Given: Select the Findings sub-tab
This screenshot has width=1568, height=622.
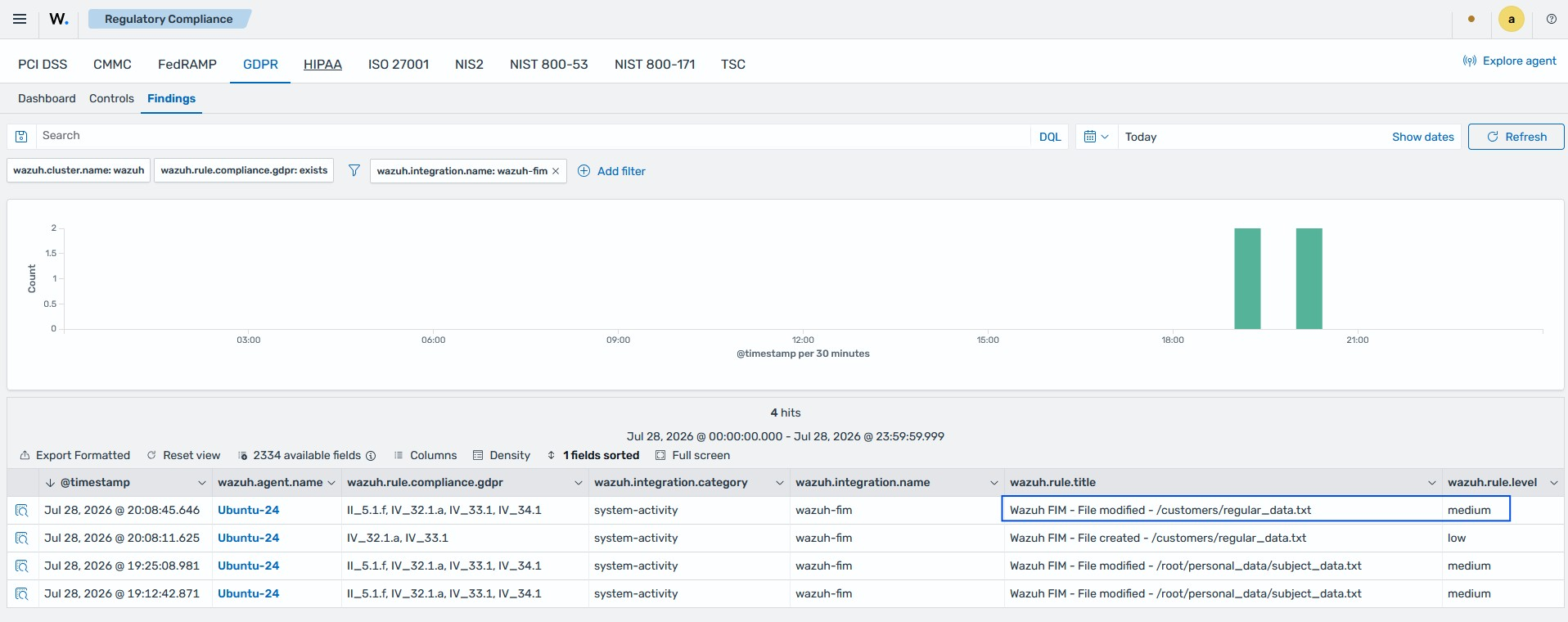Looking at the screenshot, I should pos(171,98).
